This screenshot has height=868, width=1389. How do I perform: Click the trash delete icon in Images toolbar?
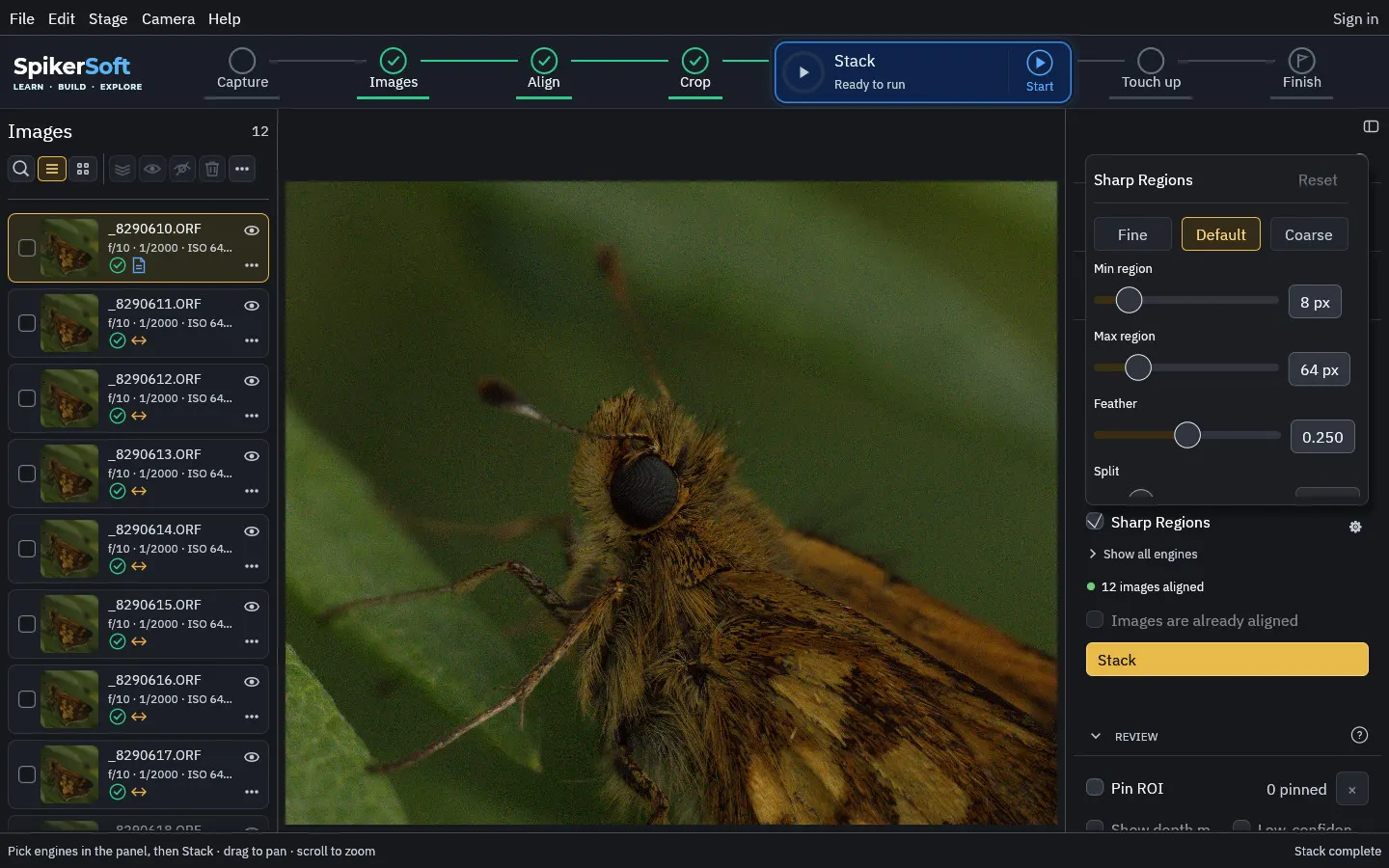click(x=212, y=169)
